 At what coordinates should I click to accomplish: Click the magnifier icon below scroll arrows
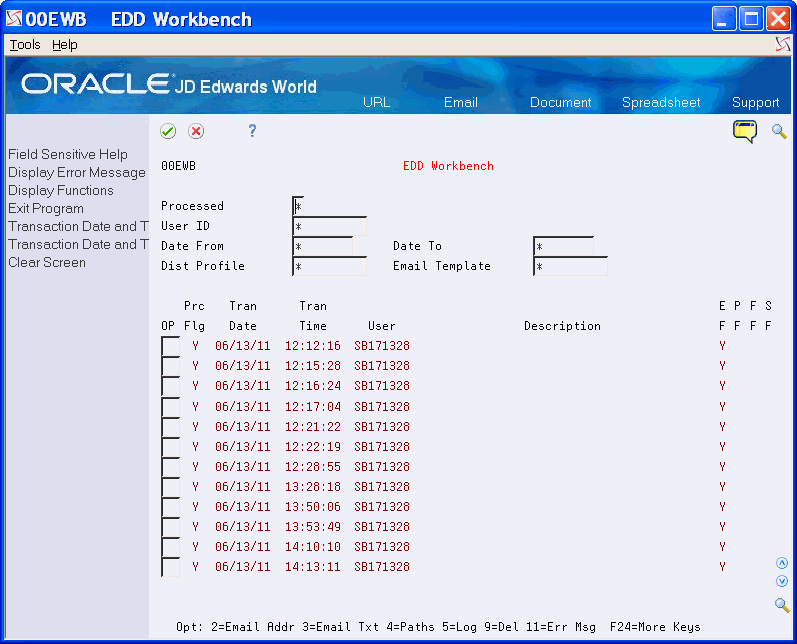pos(782,605)
